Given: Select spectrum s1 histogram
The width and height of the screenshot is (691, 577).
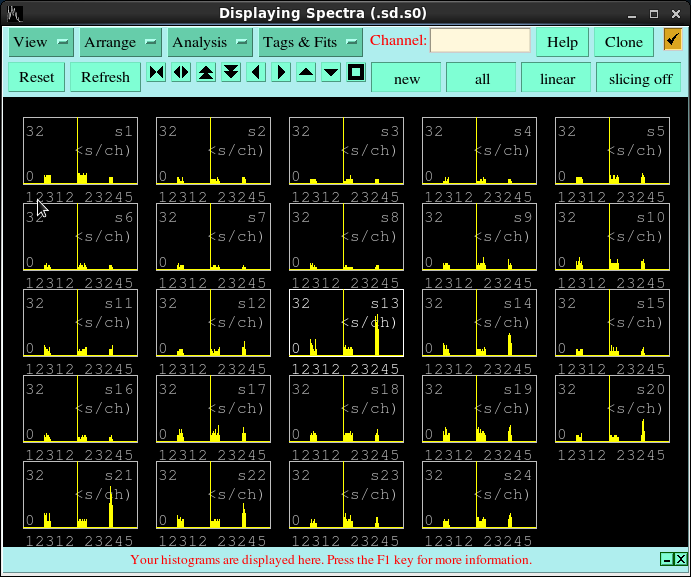Looking at the screenshot, I should coord(80,151).
